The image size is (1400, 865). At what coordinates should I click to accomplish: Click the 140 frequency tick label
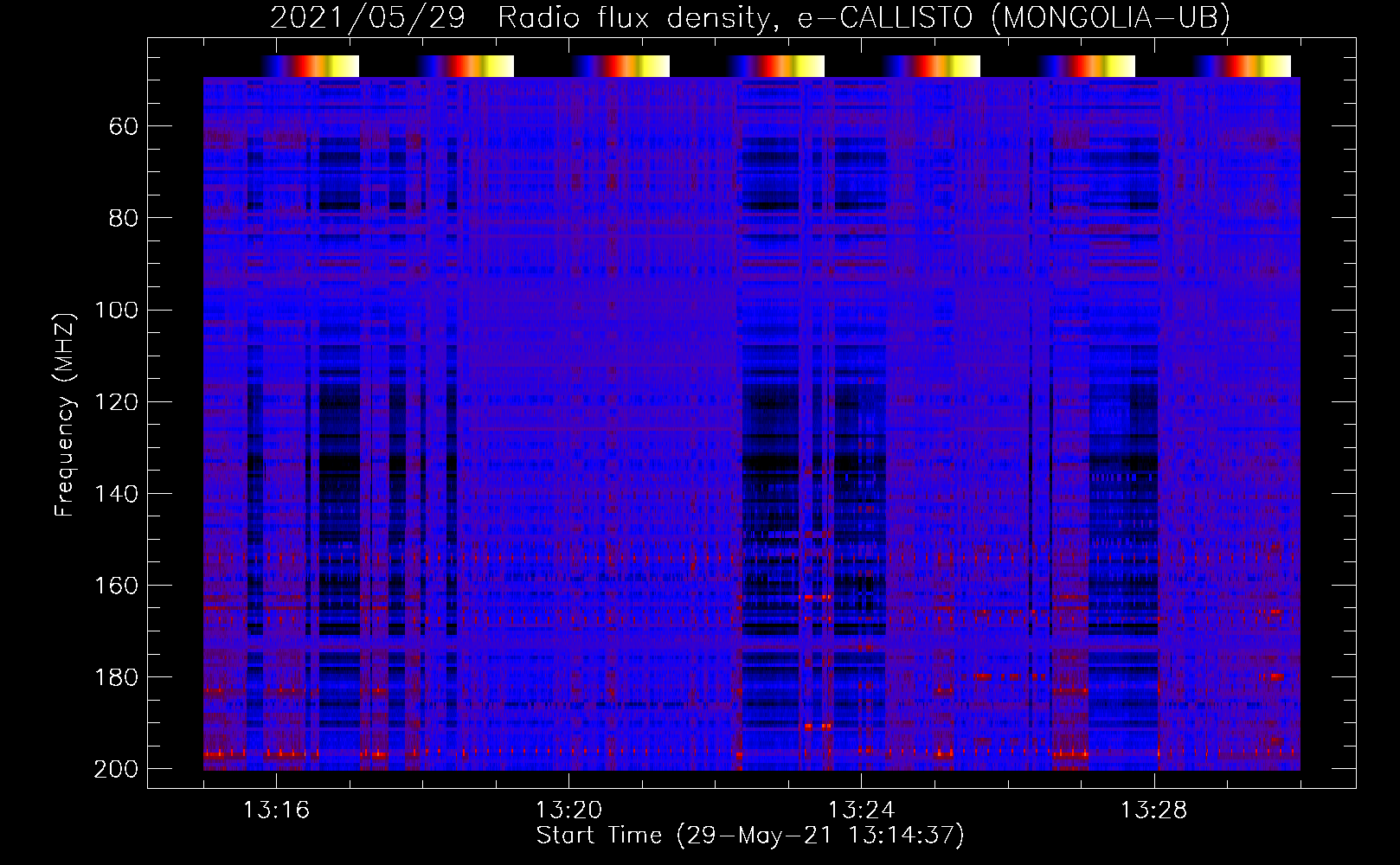coord(116,493)
